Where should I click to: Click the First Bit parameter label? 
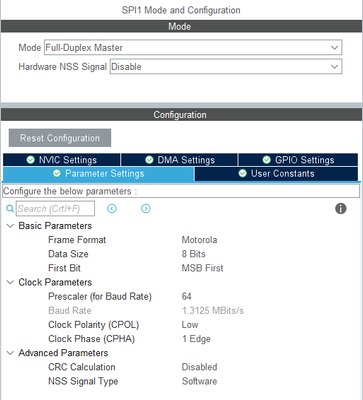[x=64, y=268]
